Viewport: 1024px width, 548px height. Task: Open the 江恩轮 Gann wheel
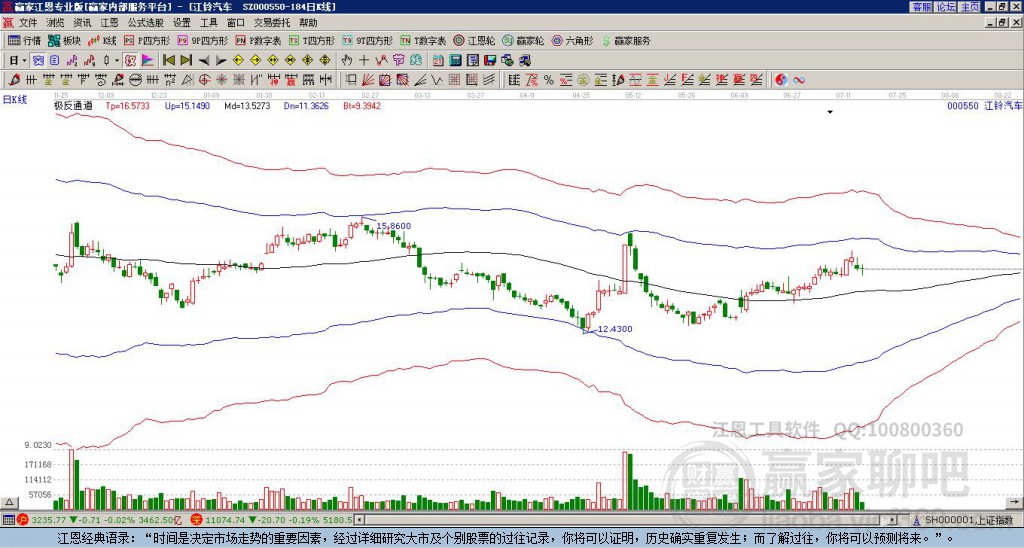(474, 40)
